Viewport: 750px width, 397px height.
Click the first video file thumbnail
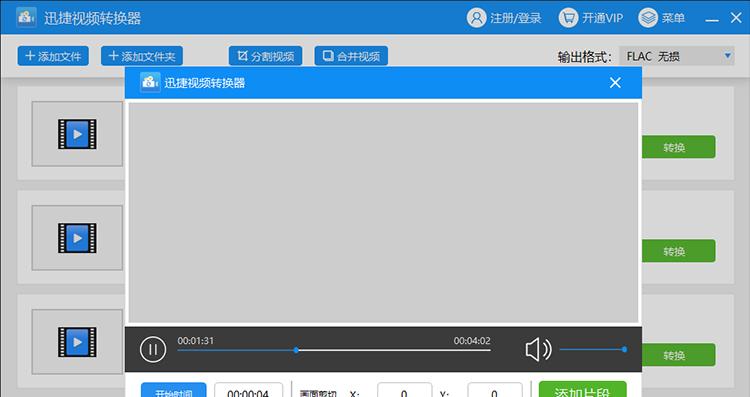coord(77,134)
